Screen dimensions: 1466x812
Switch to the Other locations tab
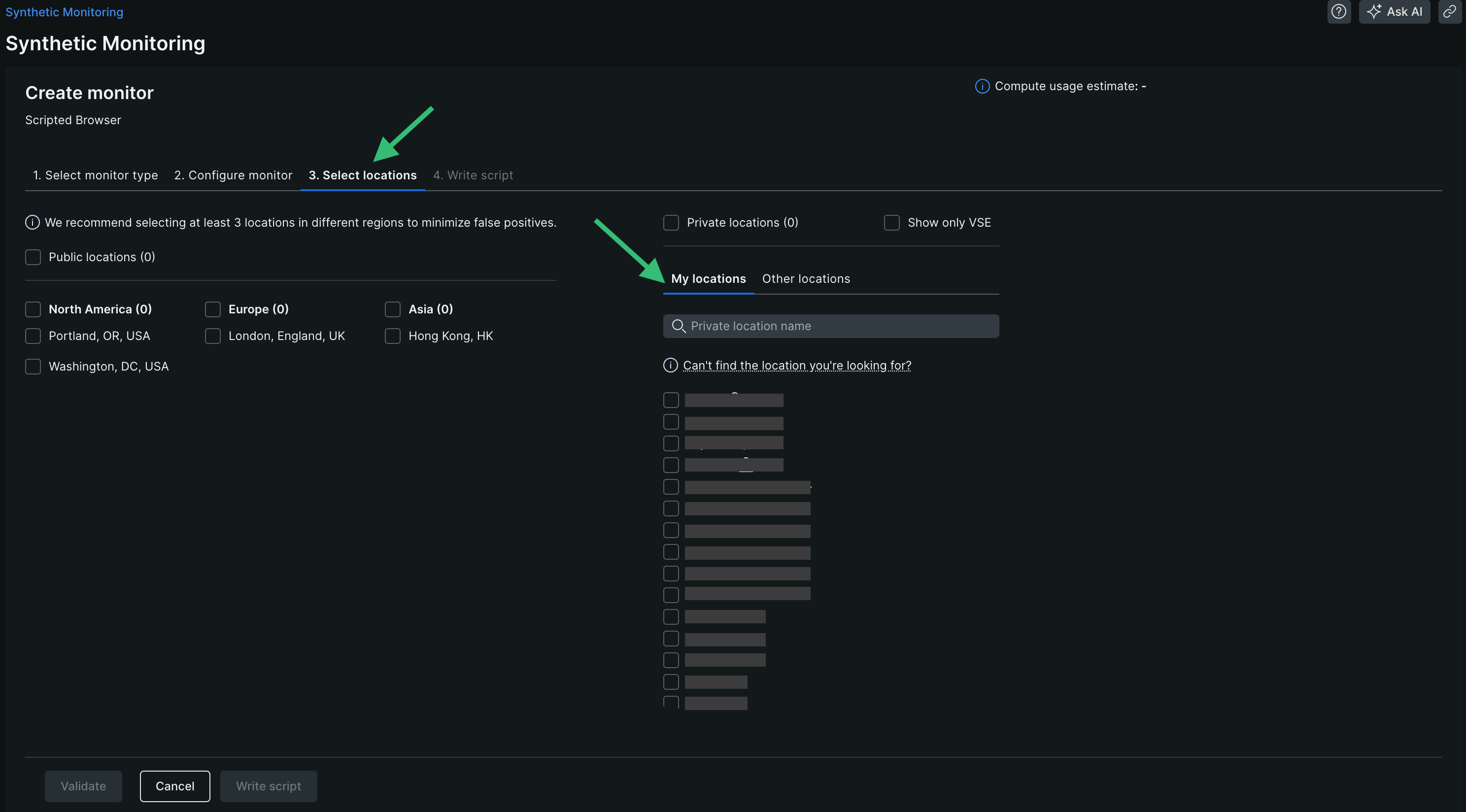[806, 279]
